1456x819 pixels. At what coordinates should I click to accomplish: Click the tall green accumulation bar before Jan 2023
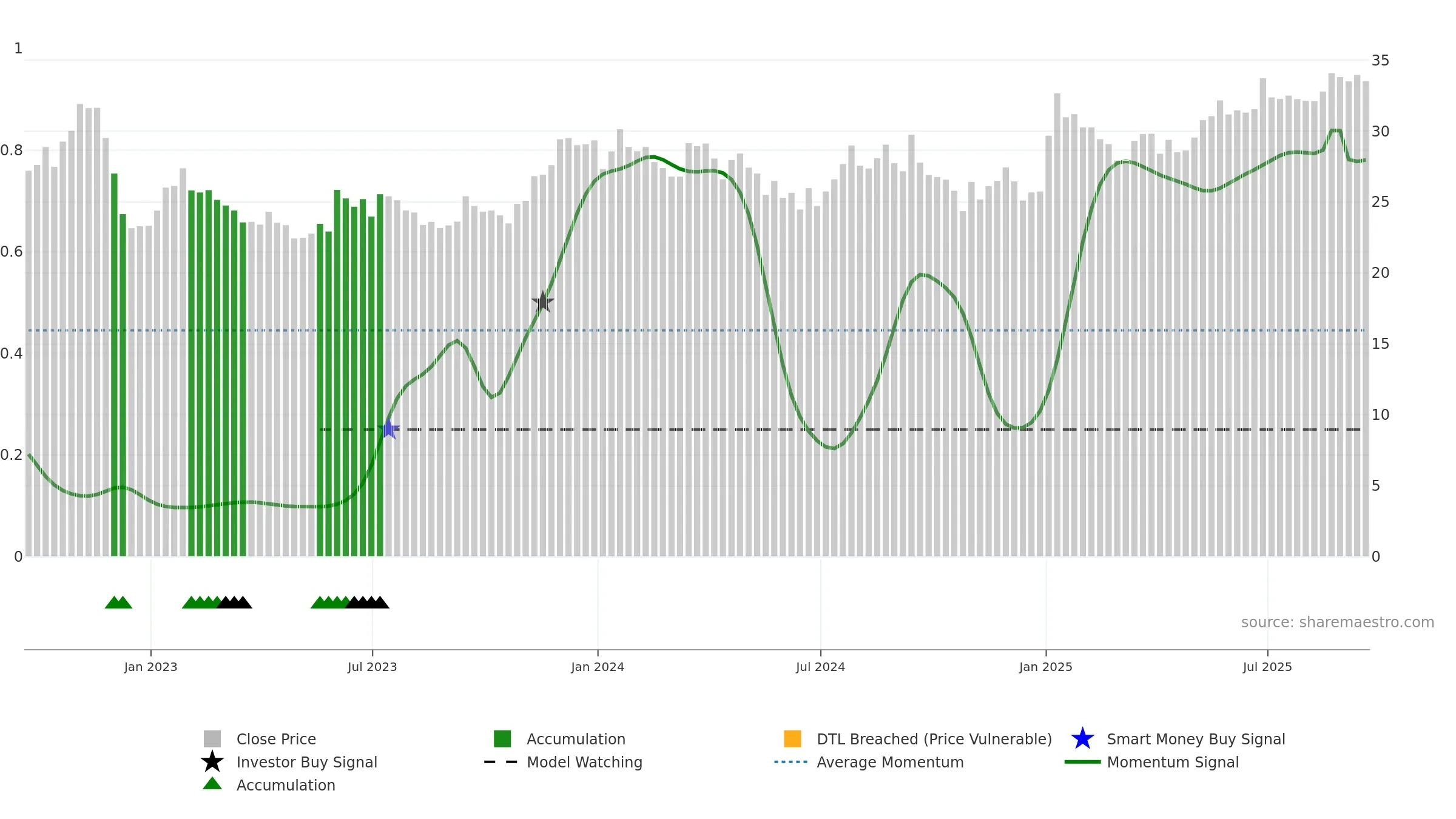[x=114, y=365]
